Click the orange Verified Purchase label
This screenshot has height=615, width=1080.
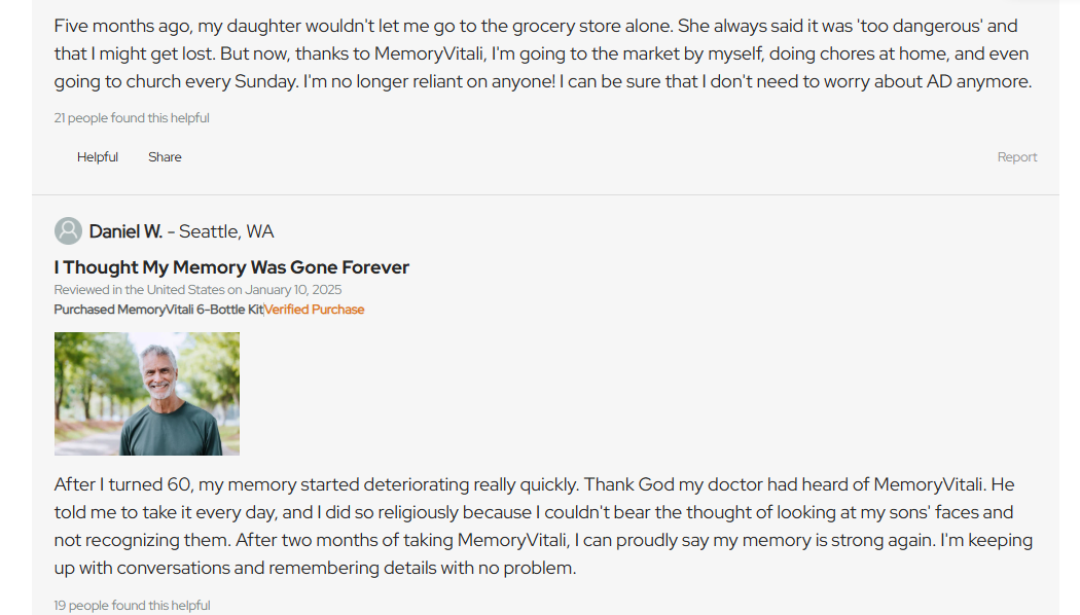[315, 310]
